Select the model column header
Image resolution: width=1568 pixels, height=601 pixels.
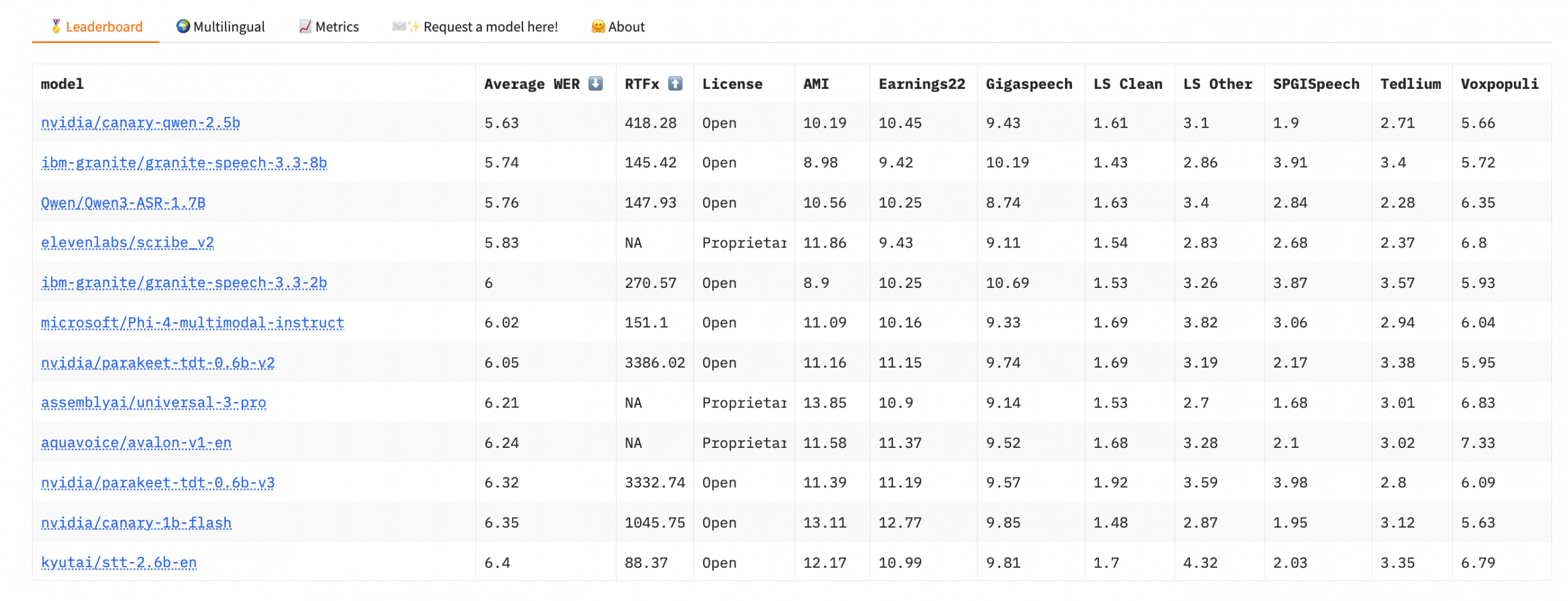62,84
